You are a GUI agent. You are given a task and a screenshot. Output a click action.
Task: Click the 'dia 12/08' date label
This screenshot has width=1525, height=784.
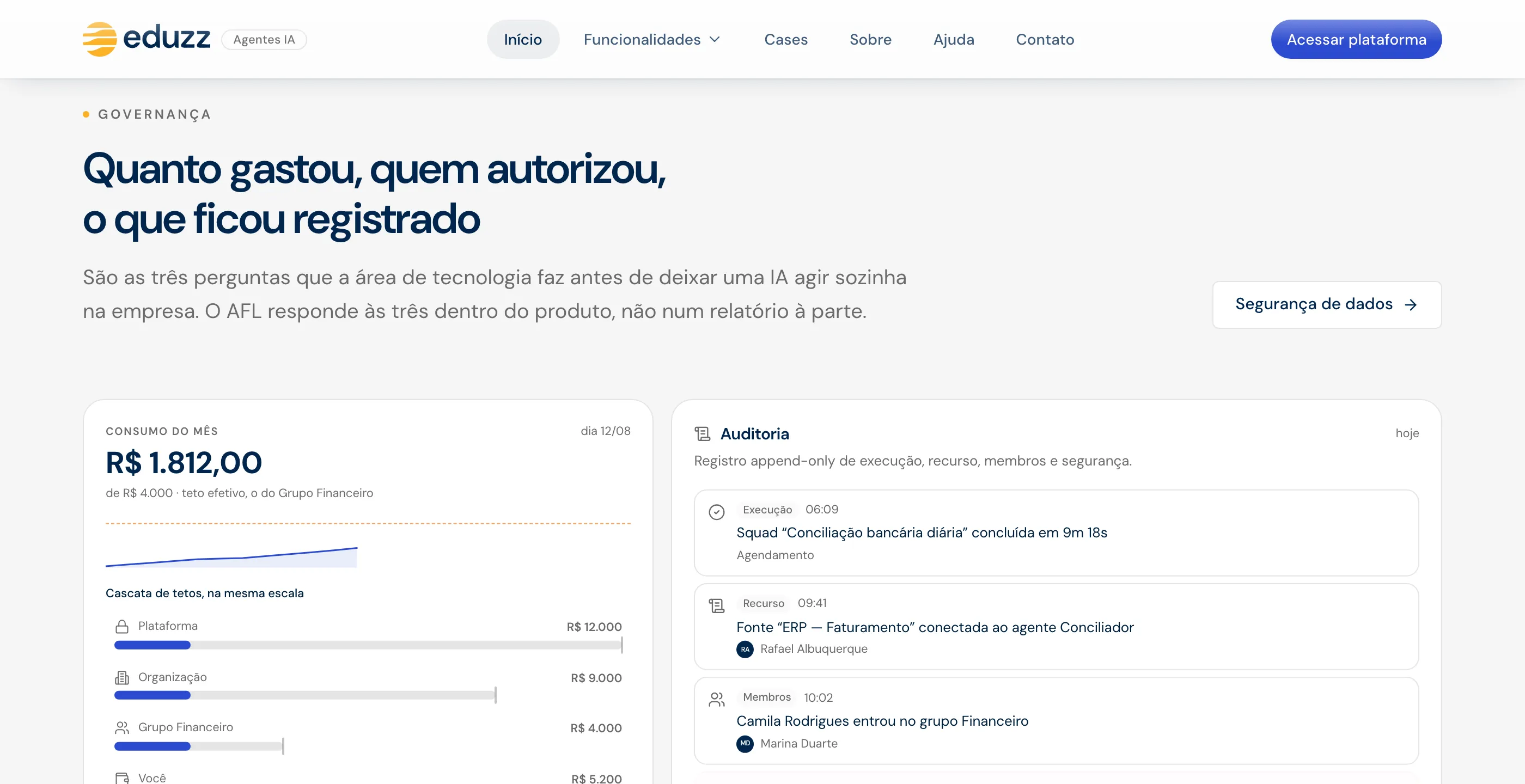[x=605, y=431]
